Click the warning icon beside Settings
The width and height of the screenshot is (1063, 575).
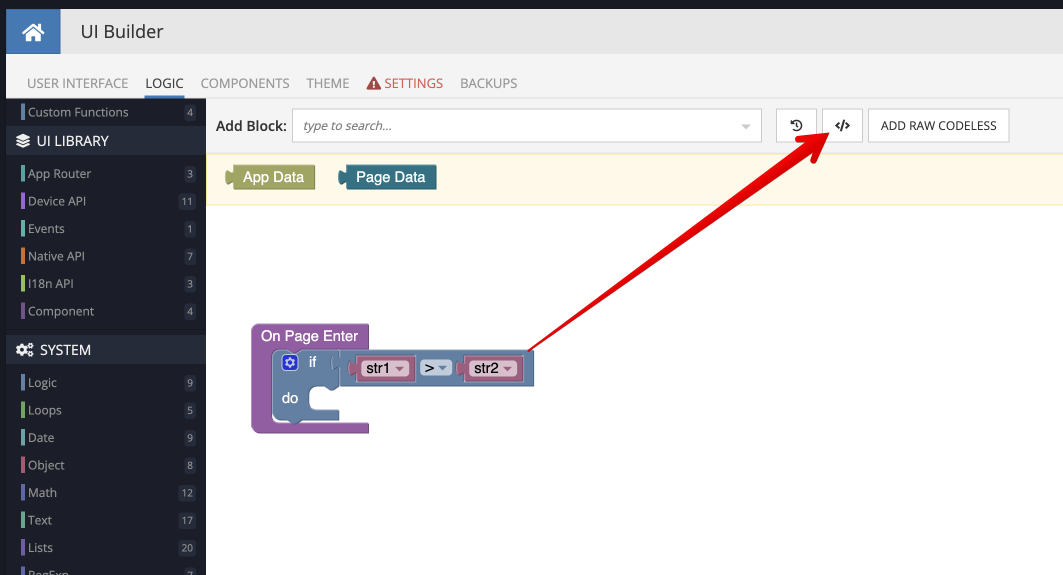pos(373,83)
